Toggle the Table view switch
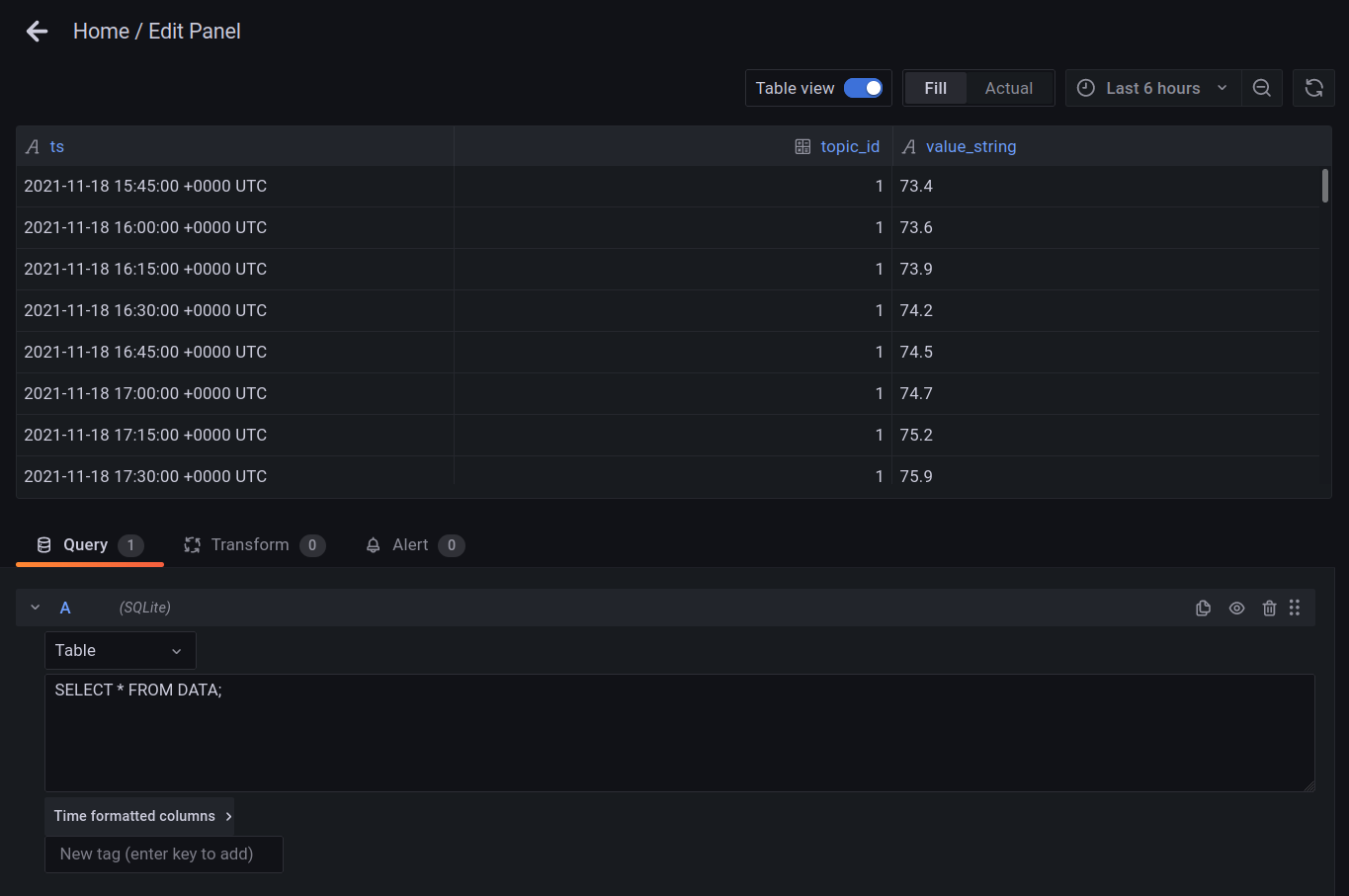The image size is (1349, 896). 863,88
